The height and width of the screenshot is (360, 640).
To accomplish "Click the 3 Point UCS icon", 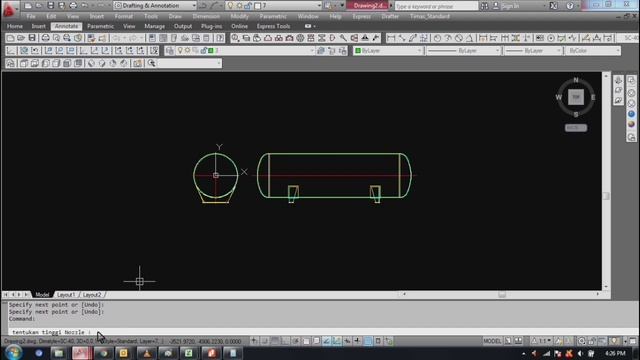I will pos(106,51).
